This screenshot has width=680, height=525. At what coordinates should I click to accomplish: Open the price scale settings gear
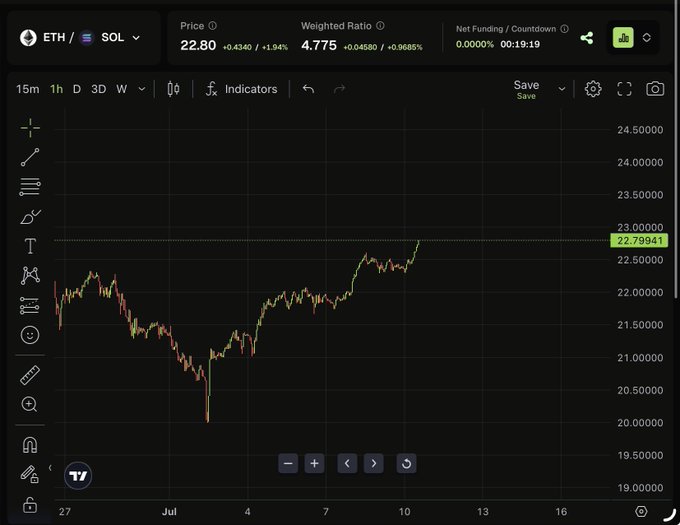[x=641, y=512]
